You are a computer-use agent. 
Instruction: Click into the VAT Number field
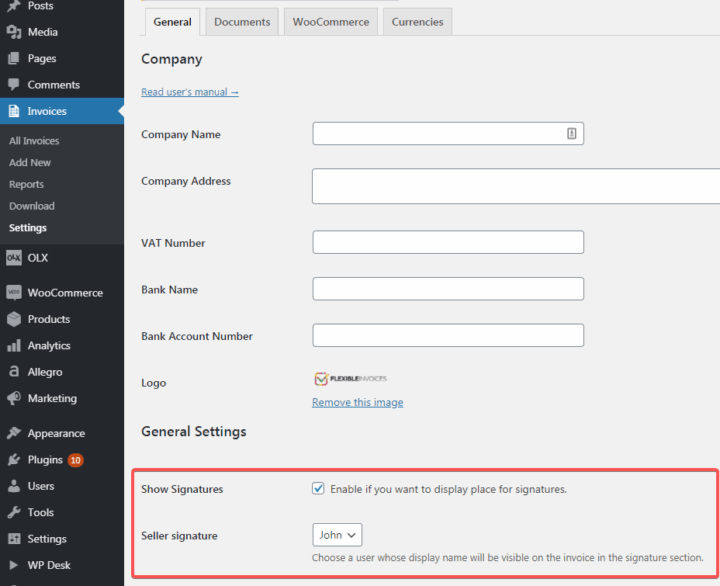click(x=448, y=242)
